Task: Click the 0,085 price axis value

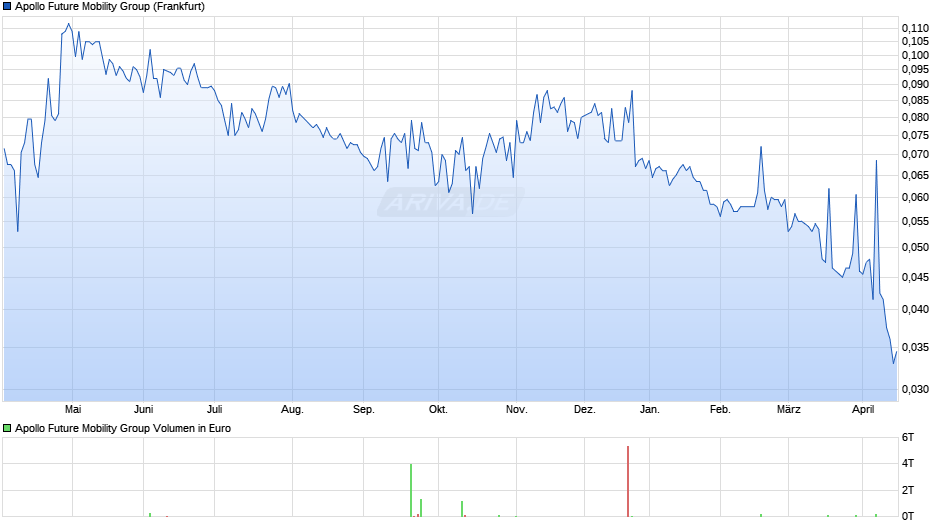Action: coord(915,100)
